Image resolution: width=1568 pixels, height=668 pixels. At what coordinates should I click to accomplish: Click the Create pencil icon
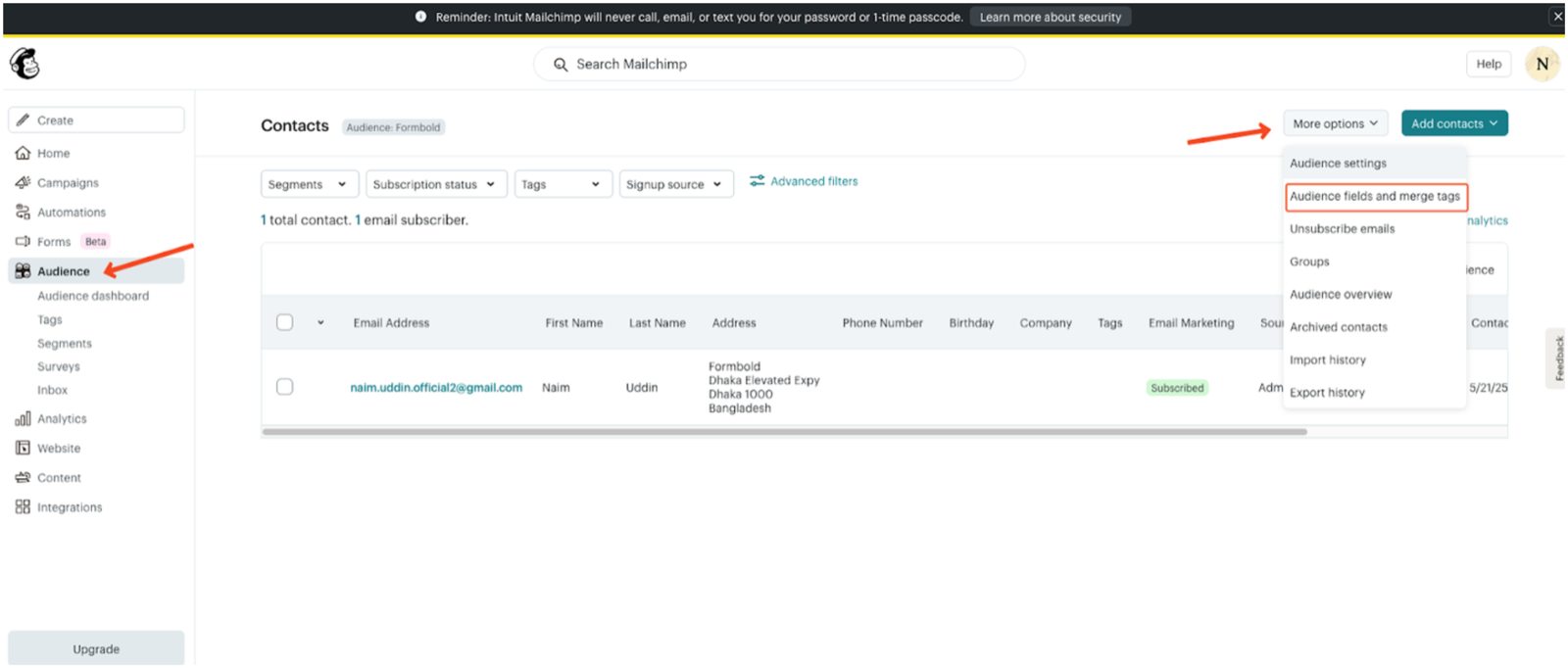[x=23, y=120]
